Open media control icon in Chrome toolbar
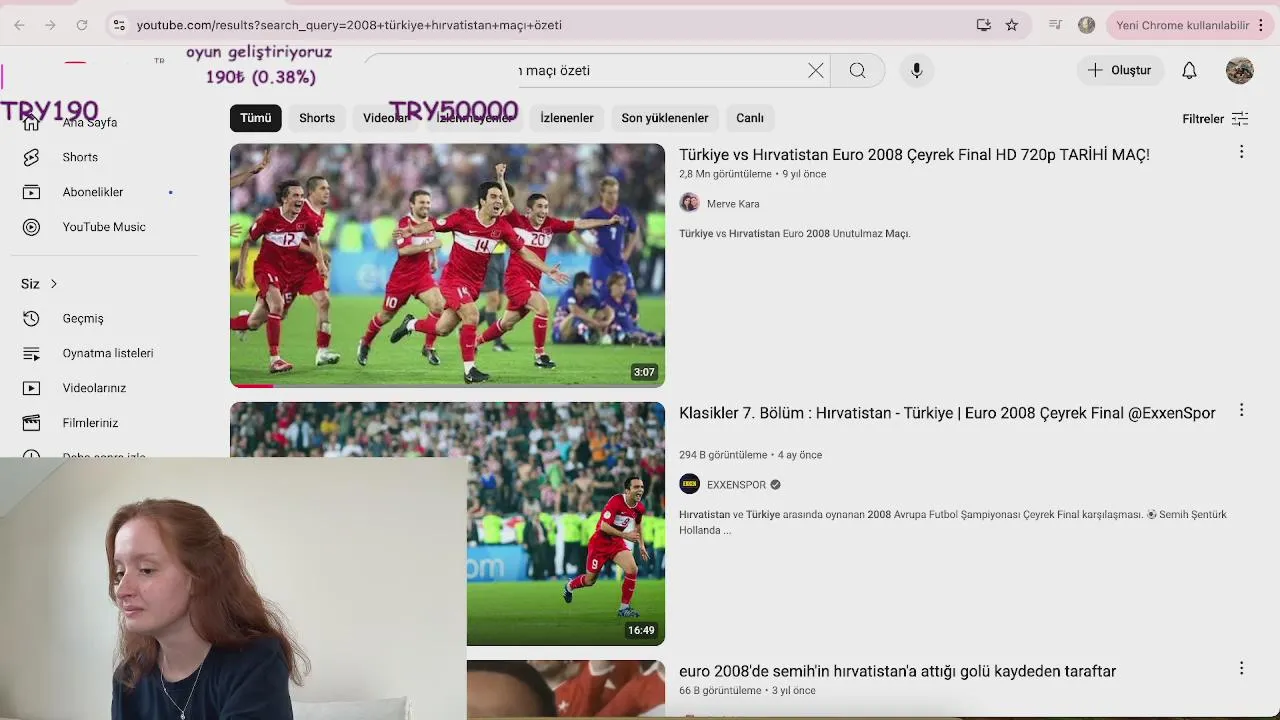This screenshot has height=720, width=1280. coord(1055,25)
